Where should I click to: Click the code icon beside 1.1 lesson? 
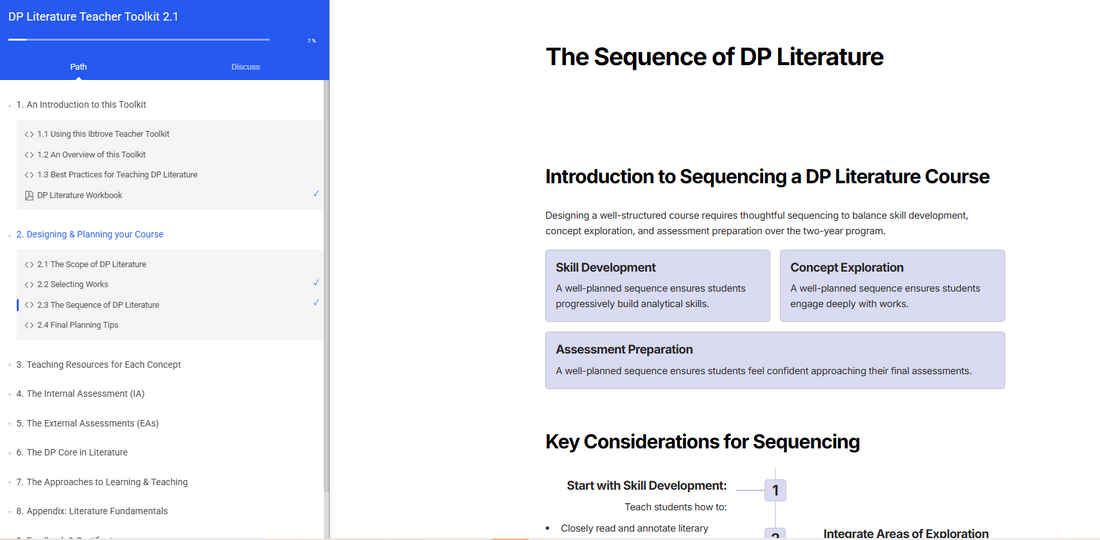coord(29,134)
